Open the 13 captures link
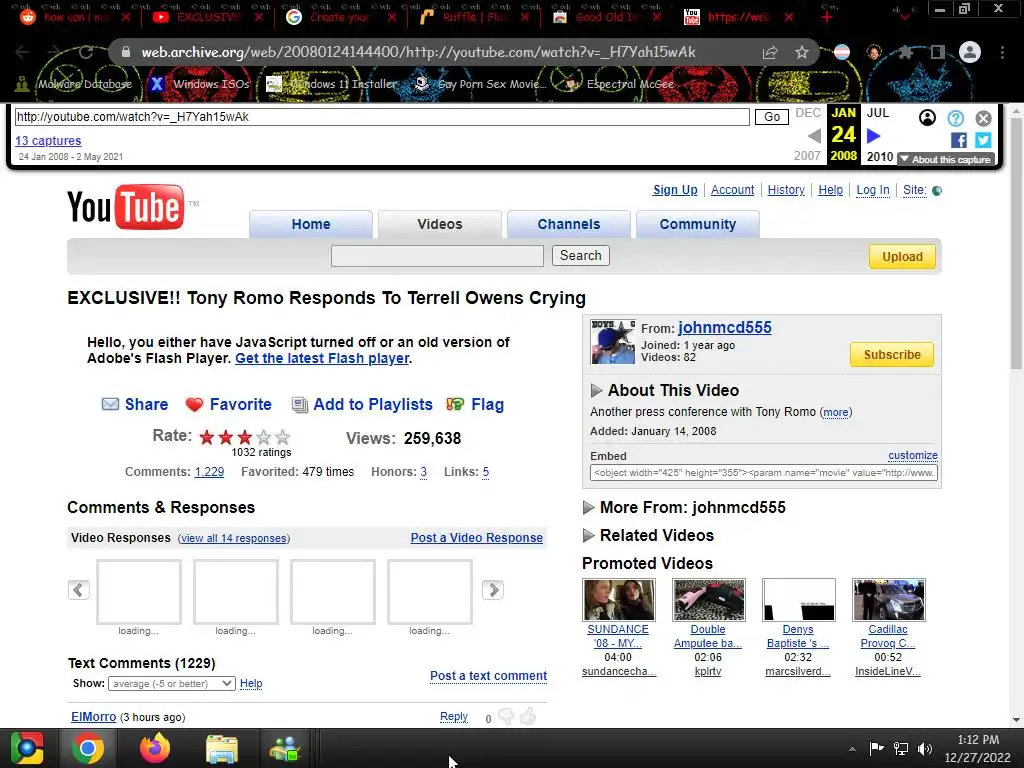 click(x=48, y=140)
